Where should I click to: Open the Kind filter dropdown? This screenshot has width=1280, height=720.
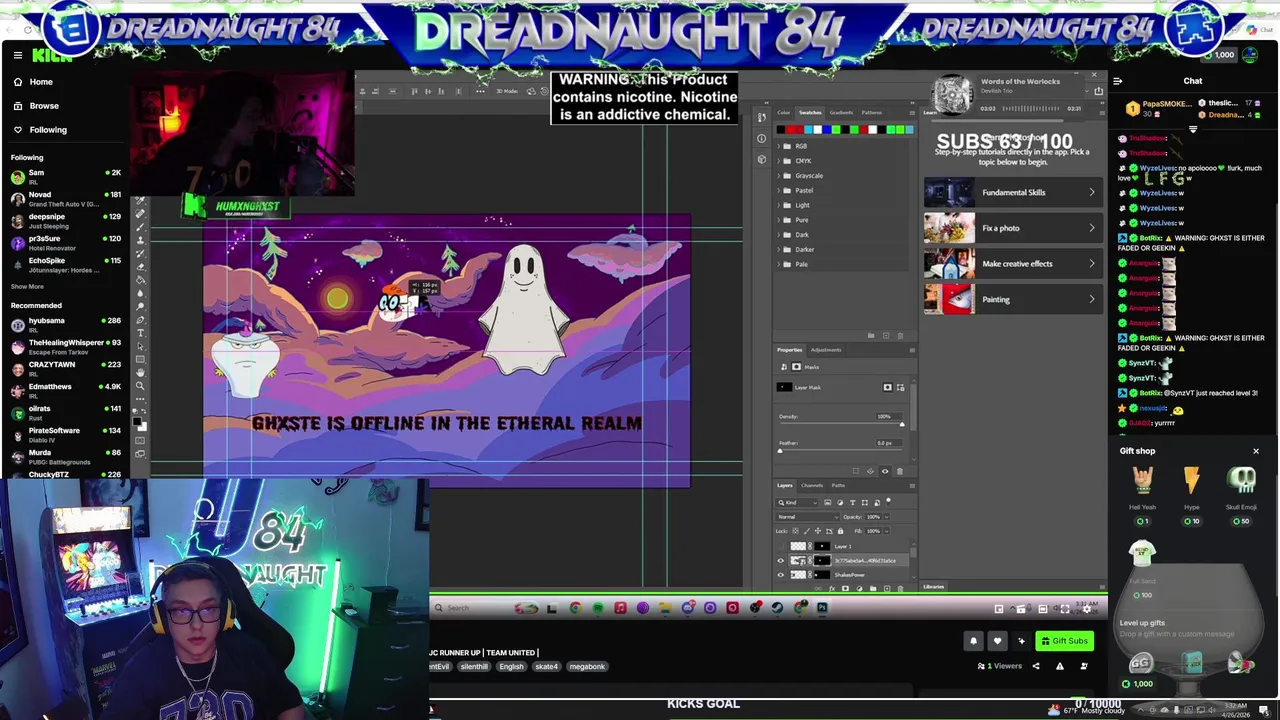[x=797, y=503]
